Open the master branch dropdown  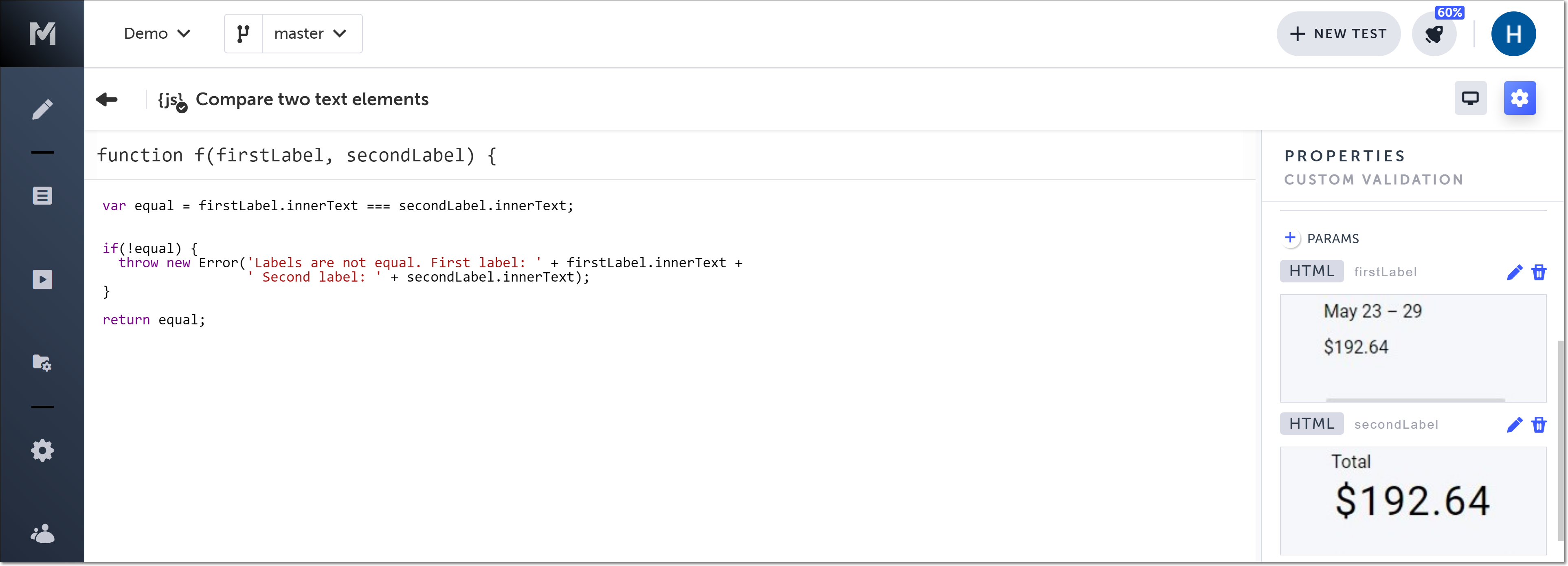coord(310,33)
